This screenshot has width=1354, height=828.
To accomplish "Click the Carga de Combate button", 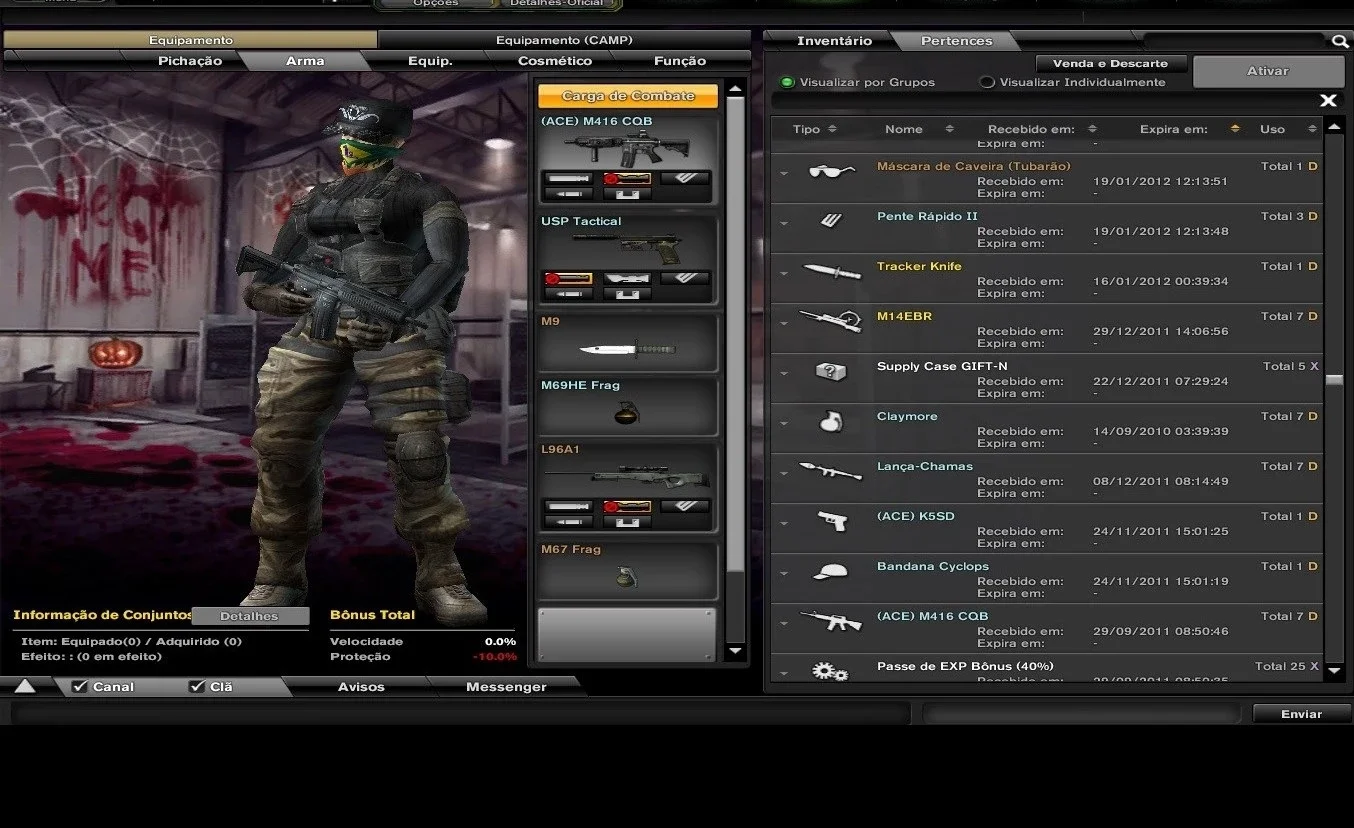I will [x=628, y=96].
